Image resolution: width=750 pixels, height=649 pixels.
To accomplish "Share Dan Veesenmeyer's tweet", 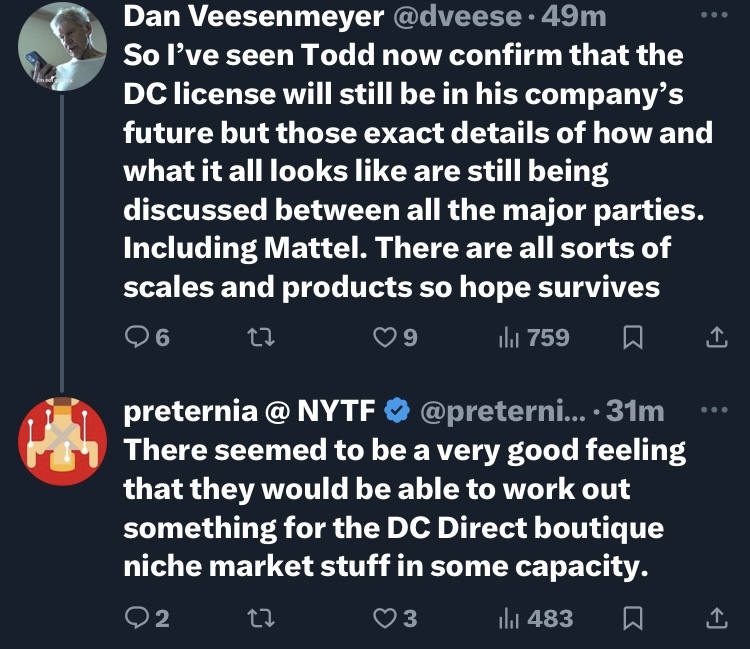I will (716, 338).
